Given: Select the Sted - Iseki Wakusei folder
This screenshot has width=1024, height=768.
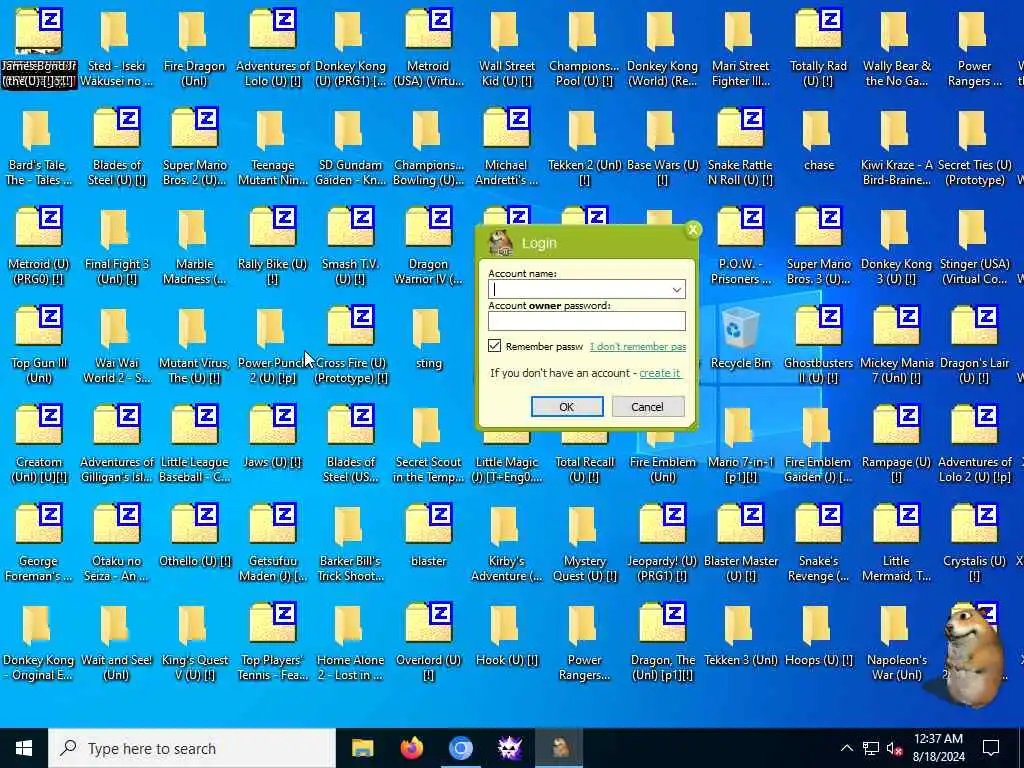Looking at the screenshot, I should [116, 47].
